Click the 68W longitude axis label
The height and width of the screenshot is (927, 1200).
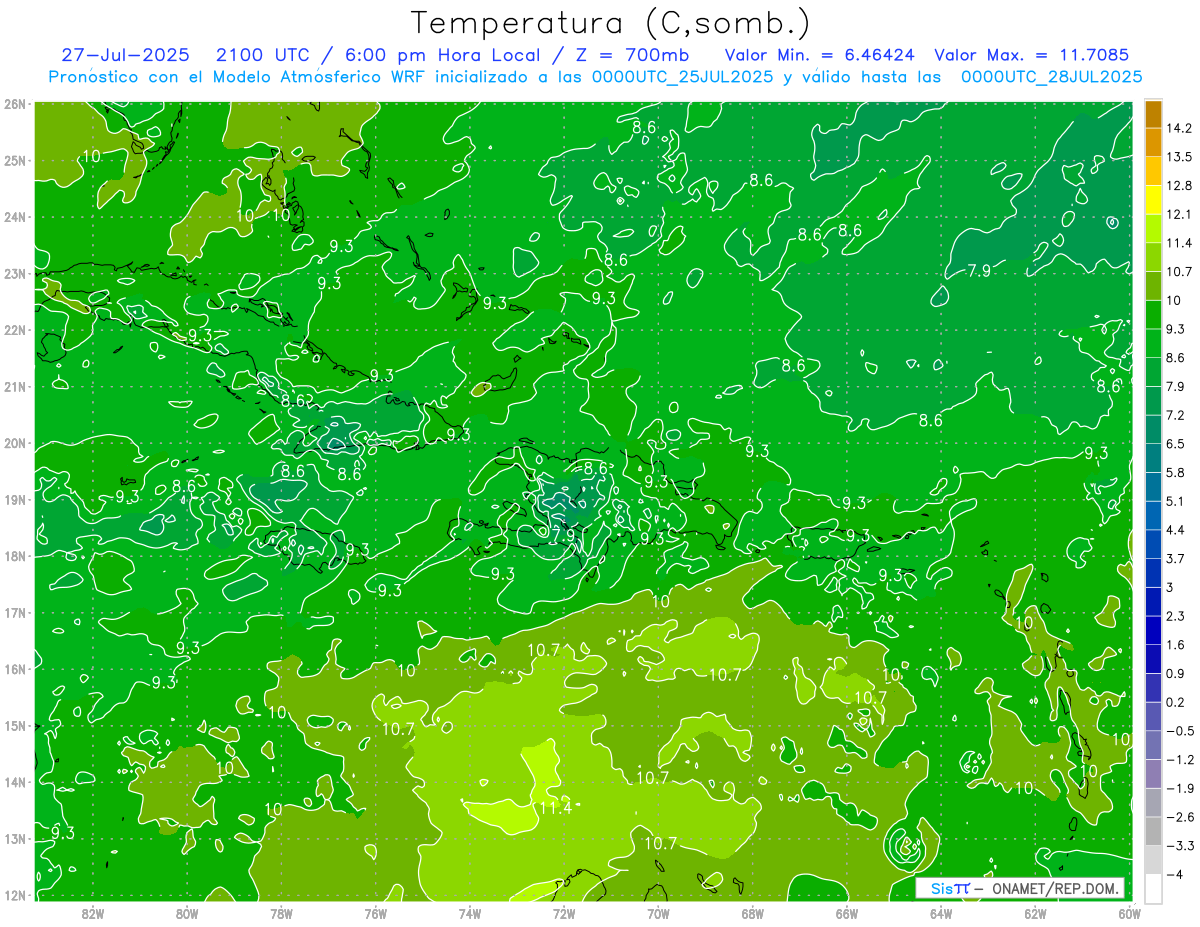click(752, 914)
